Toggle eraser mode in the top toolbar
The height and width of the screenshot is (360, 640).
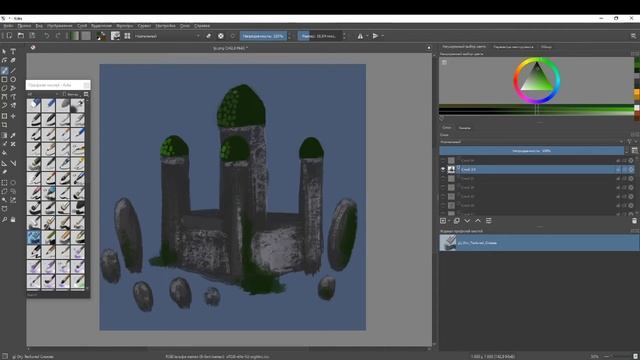point(209,36)
